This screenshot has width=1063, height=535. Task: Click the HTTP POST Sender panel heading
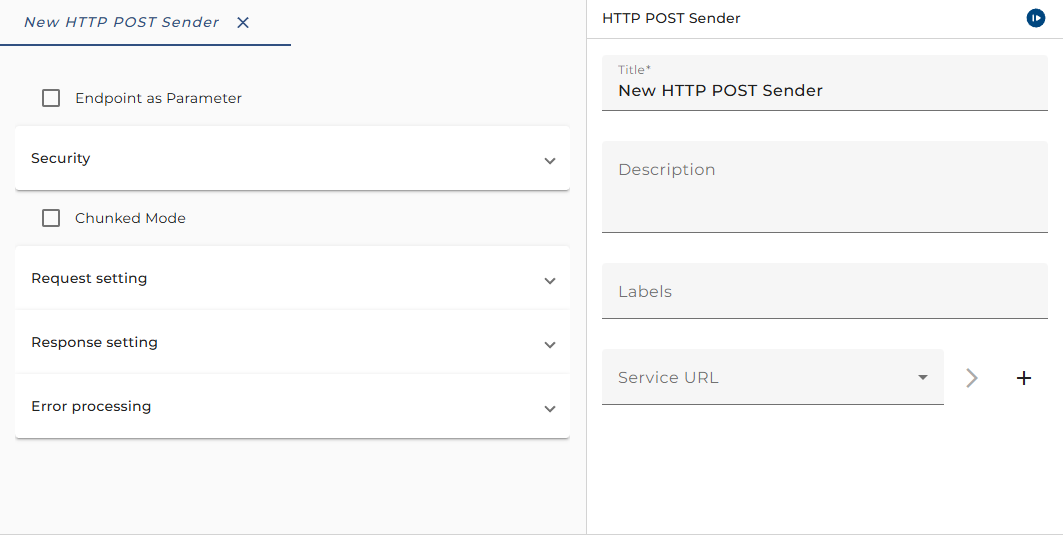(671, 18)
